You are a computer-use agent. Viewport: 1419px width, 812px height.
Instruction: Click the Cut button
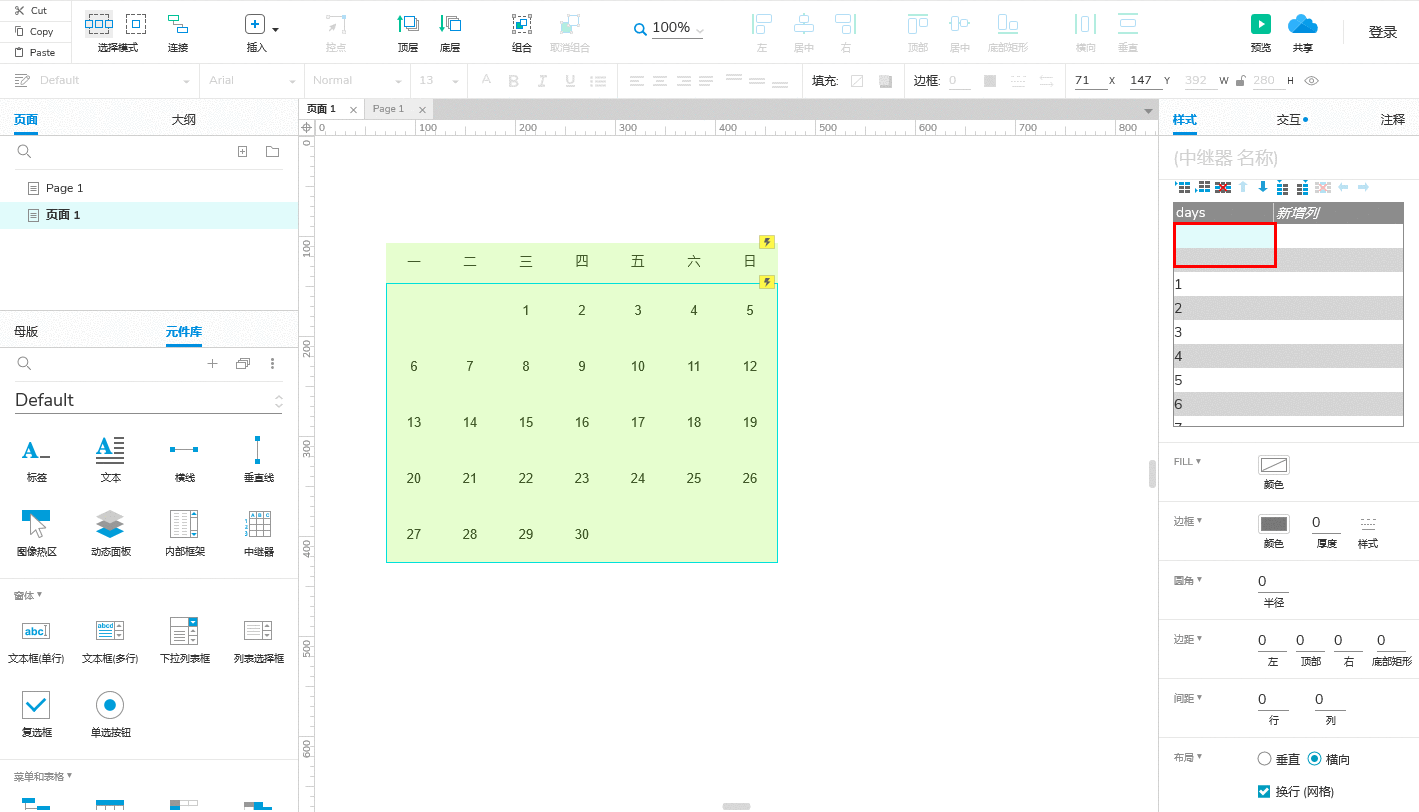tap(33, 10)
